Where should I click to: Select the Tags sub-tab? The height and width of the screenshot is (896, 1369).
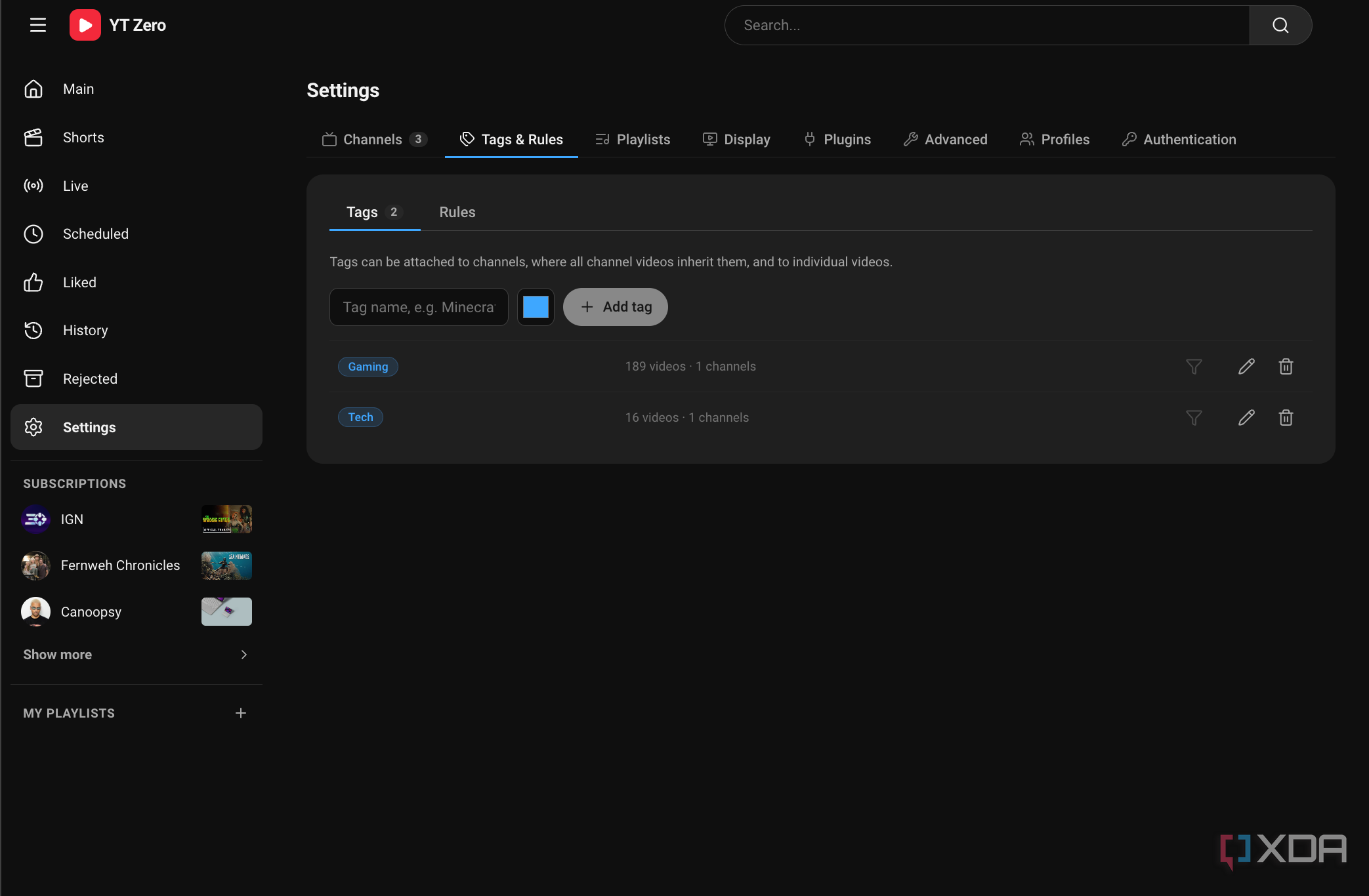375,212
